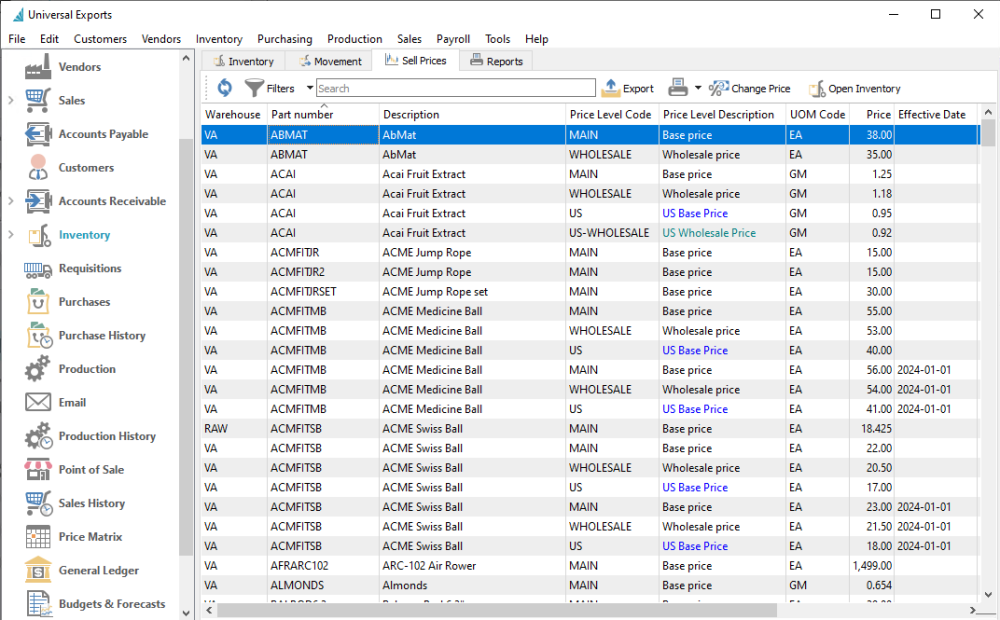Click the Purchase History sidebar icon
1000x620 pixels.
38,336
